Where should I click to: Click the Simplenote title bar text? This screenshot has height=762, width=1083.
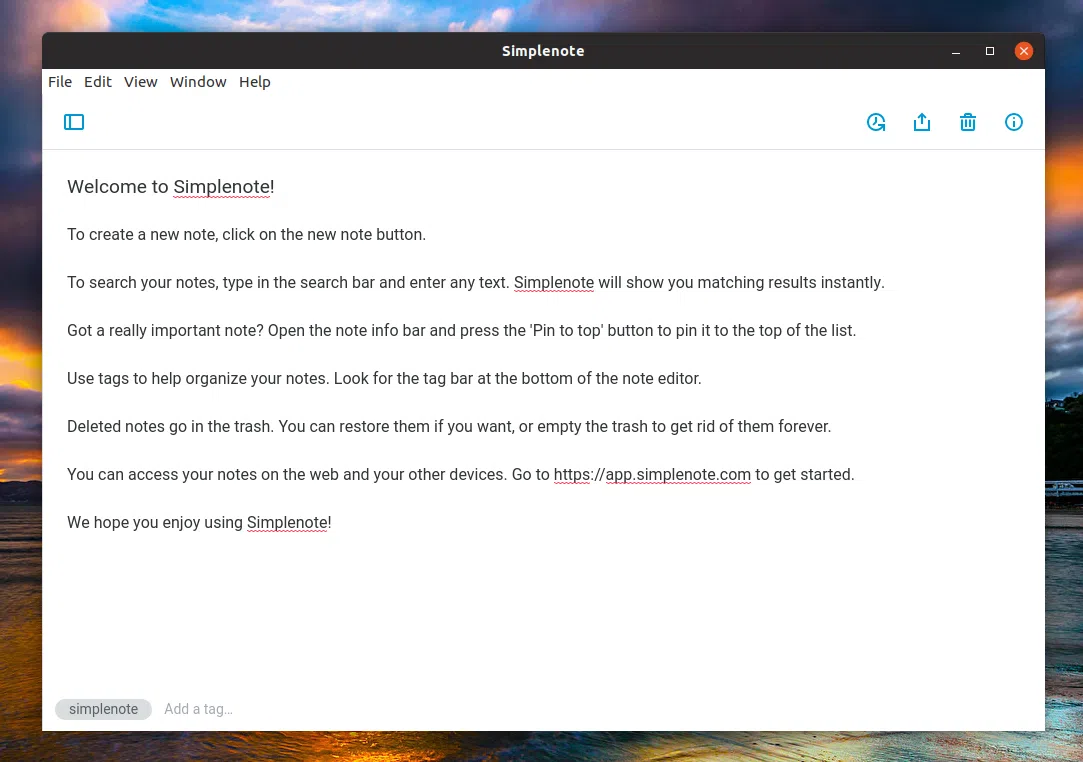click(542, 50)
